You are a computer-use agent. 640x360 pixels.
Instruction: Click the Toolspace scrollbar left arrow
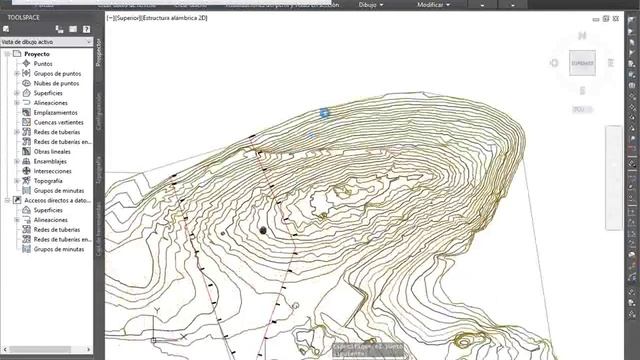5,350
